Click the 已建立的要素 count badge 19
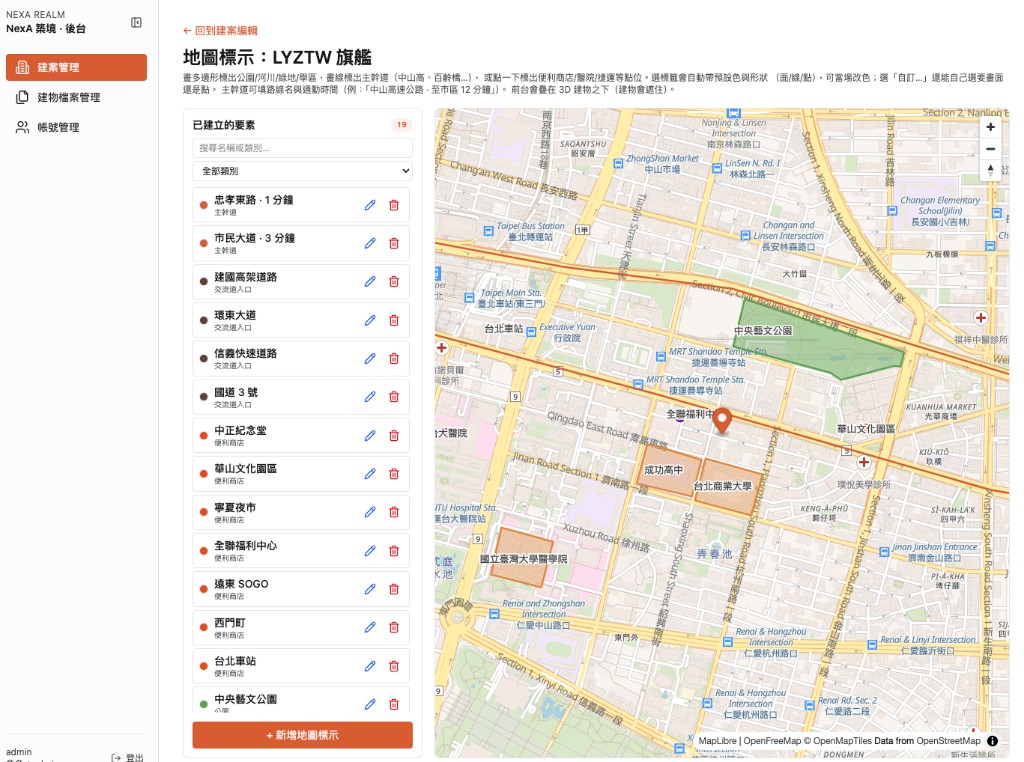The width and height of the screenshot is (1024, 762). point(401,124)
